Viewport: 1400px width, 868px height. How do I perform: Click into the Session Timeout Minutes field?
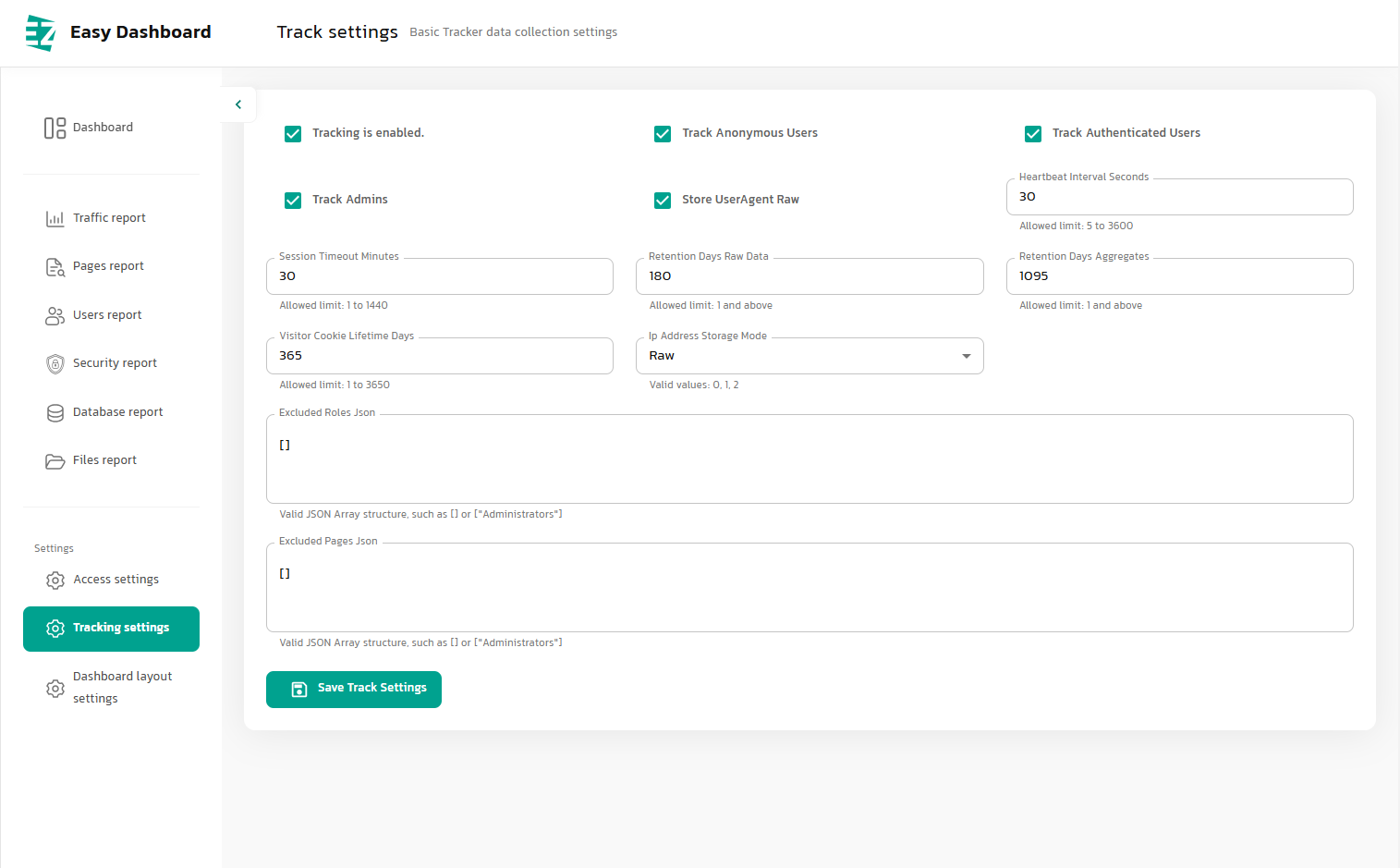[440, 276]
